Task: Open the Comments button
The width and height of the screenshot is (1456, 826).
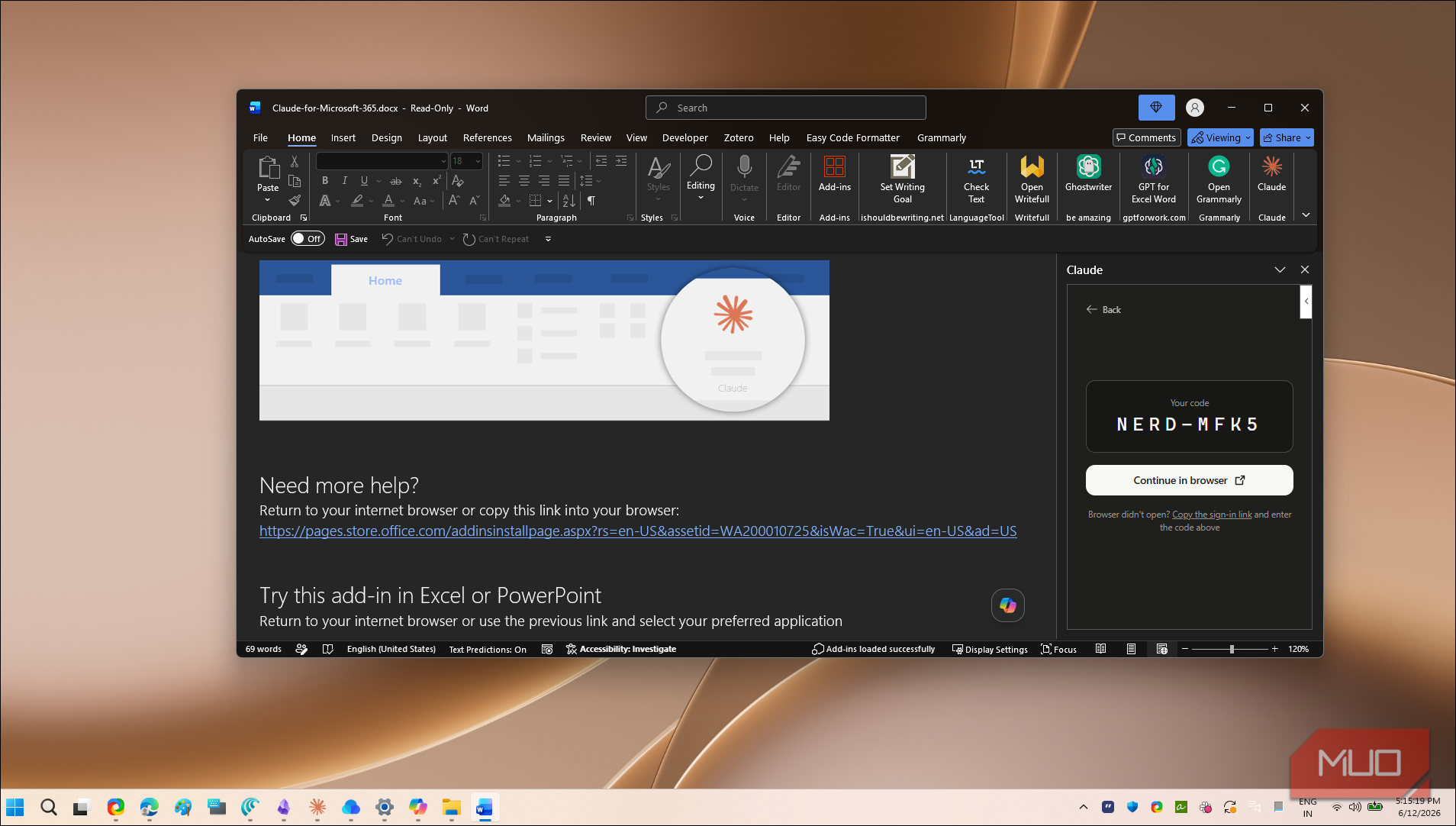Action: coord(1146,137)
